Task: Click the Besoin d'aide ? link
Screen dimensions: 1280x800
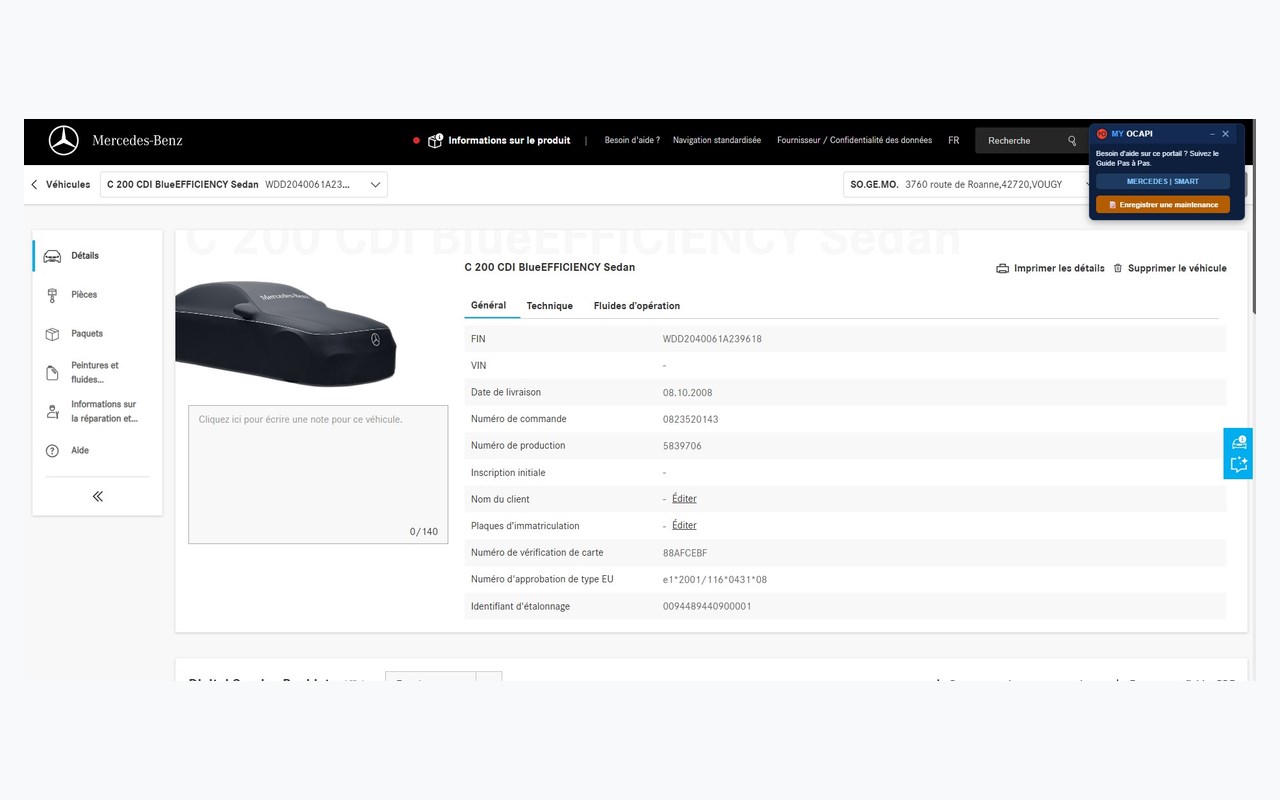Action: pos(632,141)
